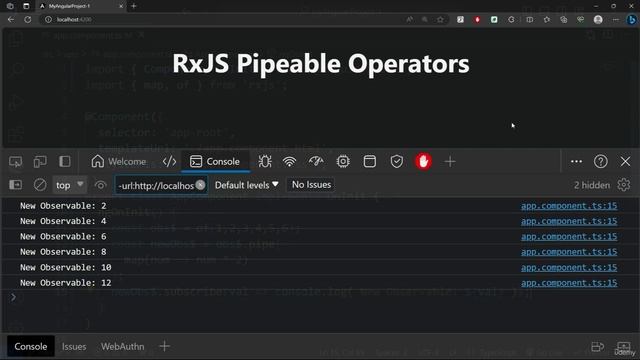
Task: Open source link for New Observable: 10
Action: [x=569, y=267]
